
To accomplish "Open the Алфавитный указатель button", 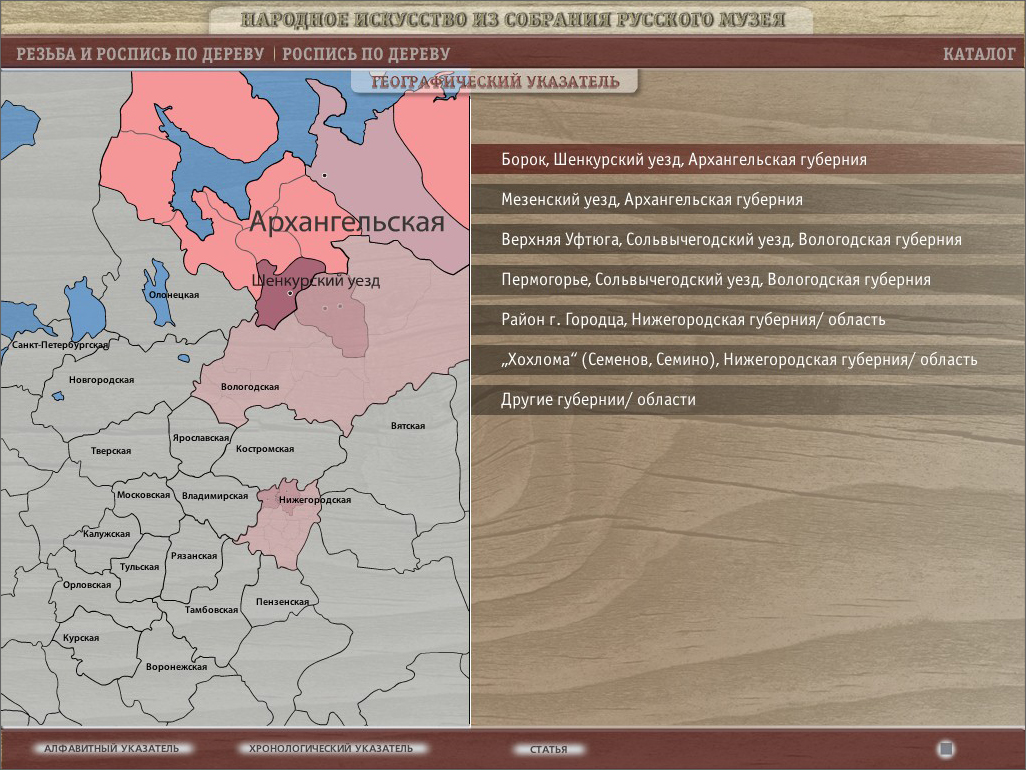I will (x=111, y=748).
